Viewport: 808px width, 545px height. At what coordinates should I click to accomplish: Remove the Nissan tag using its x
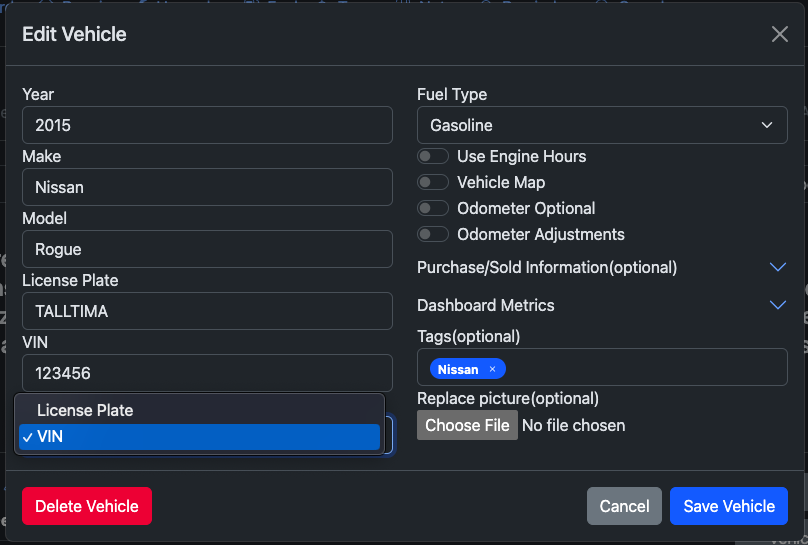tap(492, 369)
